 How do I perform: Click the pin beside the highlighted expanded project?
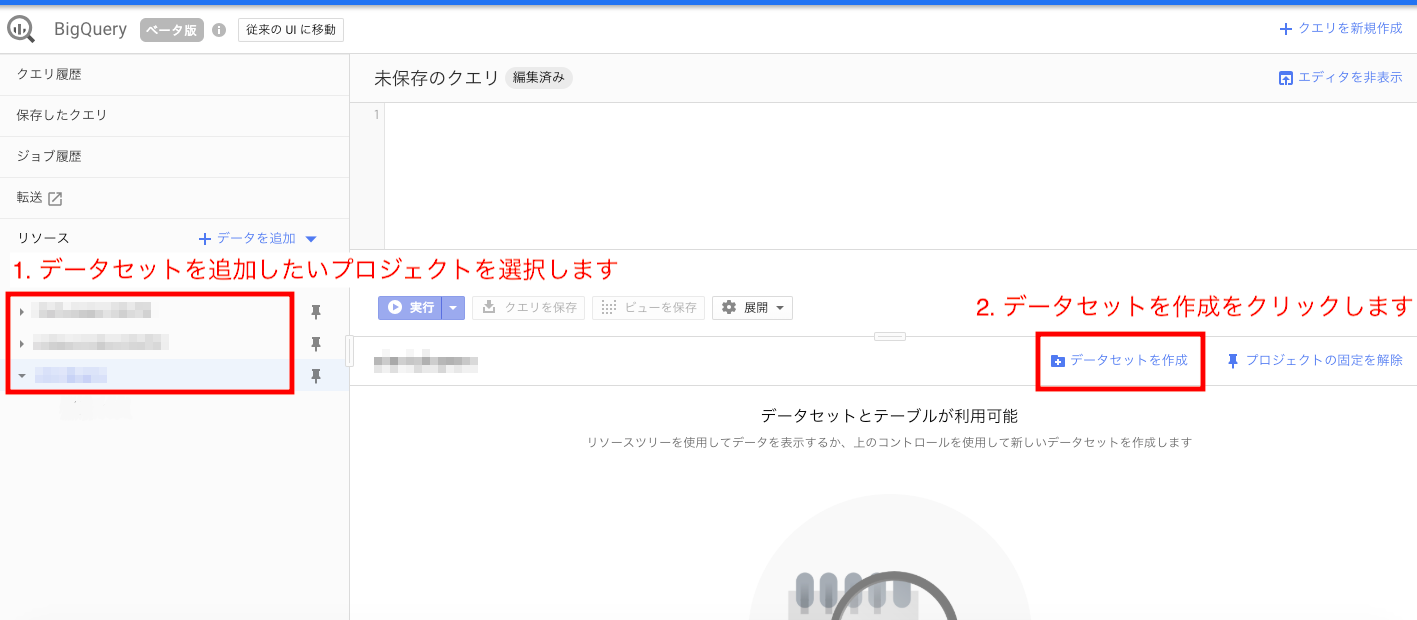click(316, 376)
